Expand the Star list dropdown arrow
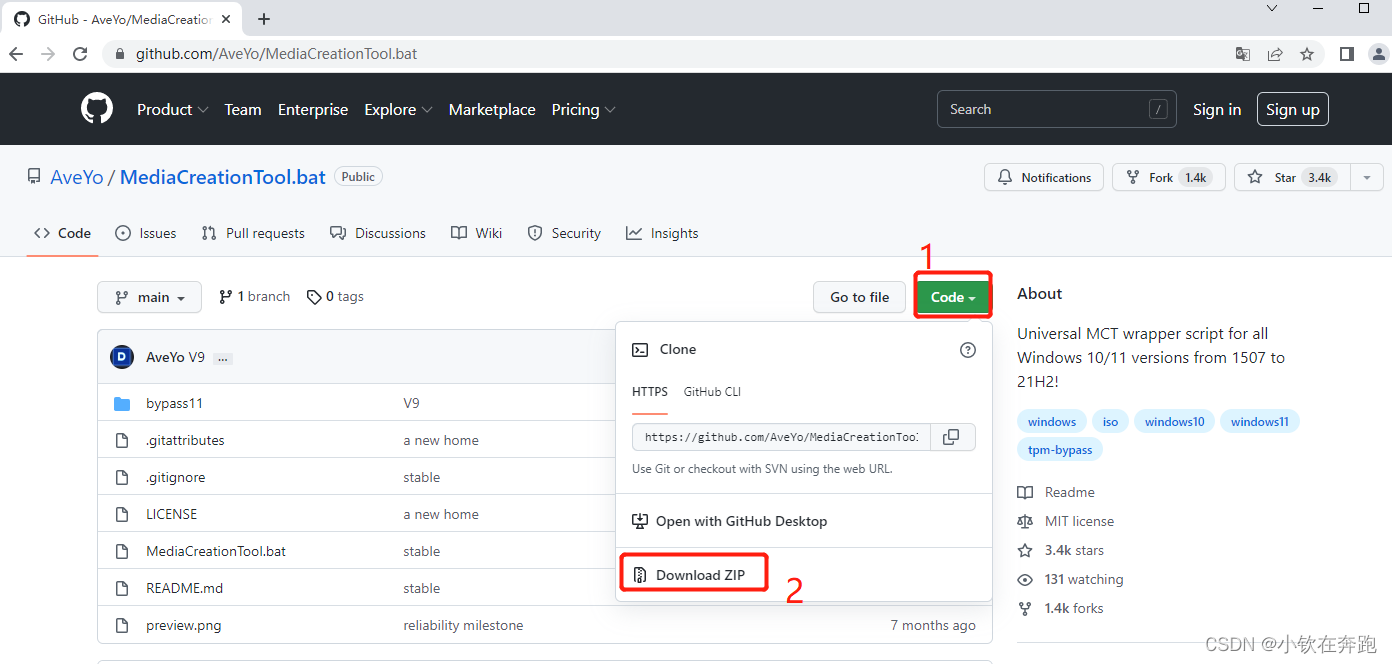This screenshot has height=664, width=1392. 1367,177
